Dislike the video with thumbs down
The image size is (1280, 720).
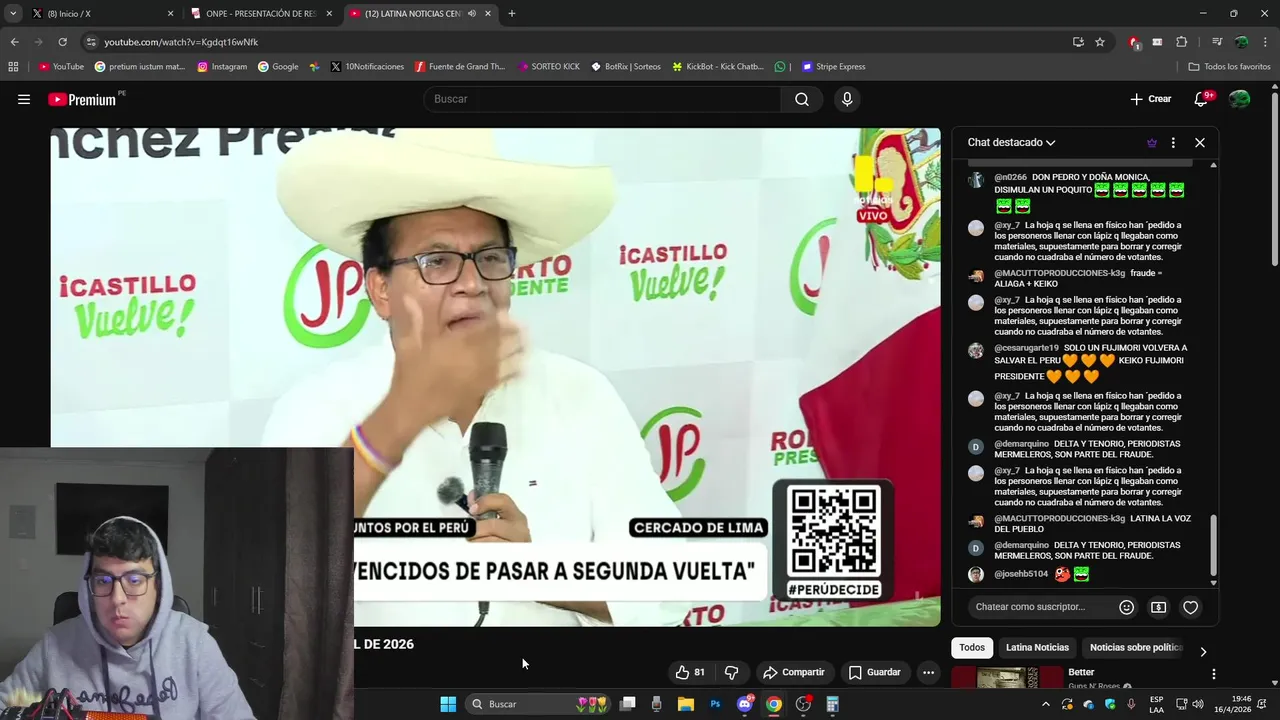[x=731, y=672]
